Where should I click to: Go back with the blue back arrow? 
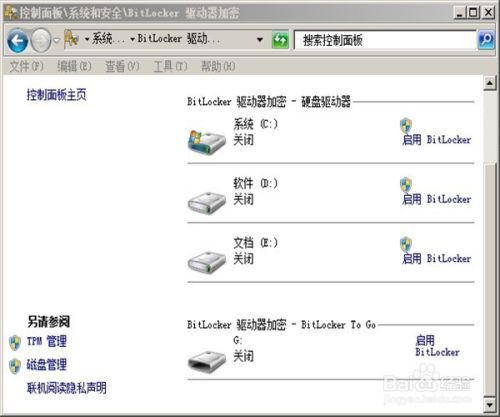click(17, 40)
